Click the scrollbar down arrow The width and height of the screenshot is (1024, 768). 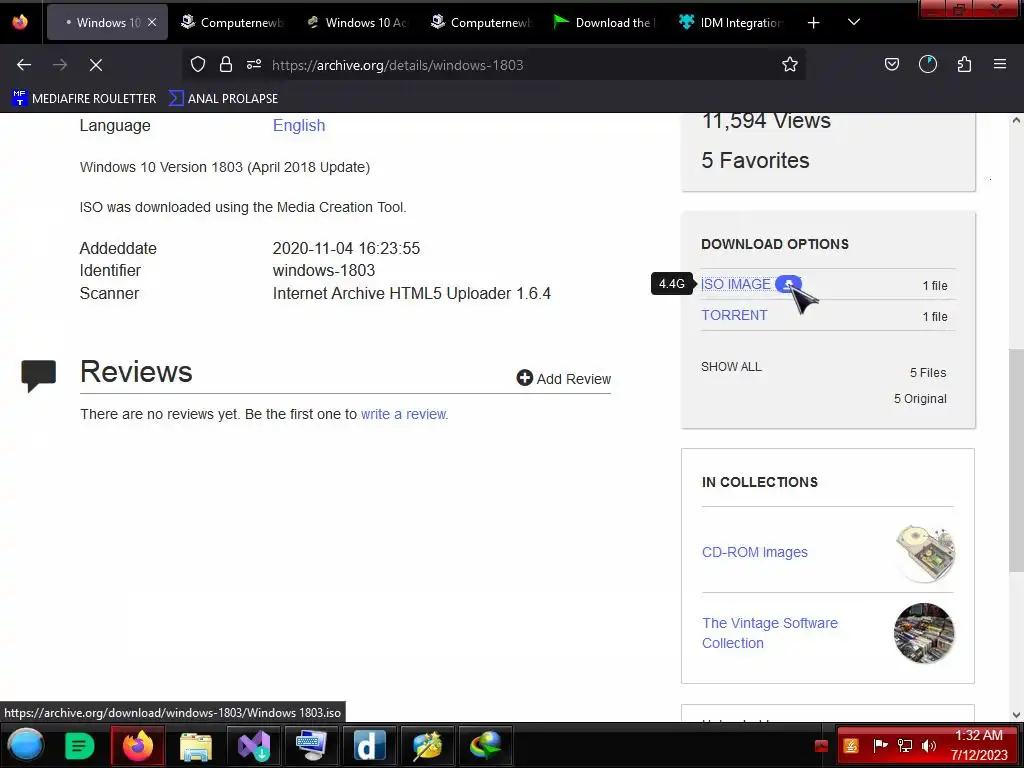tap(1016, 714)
